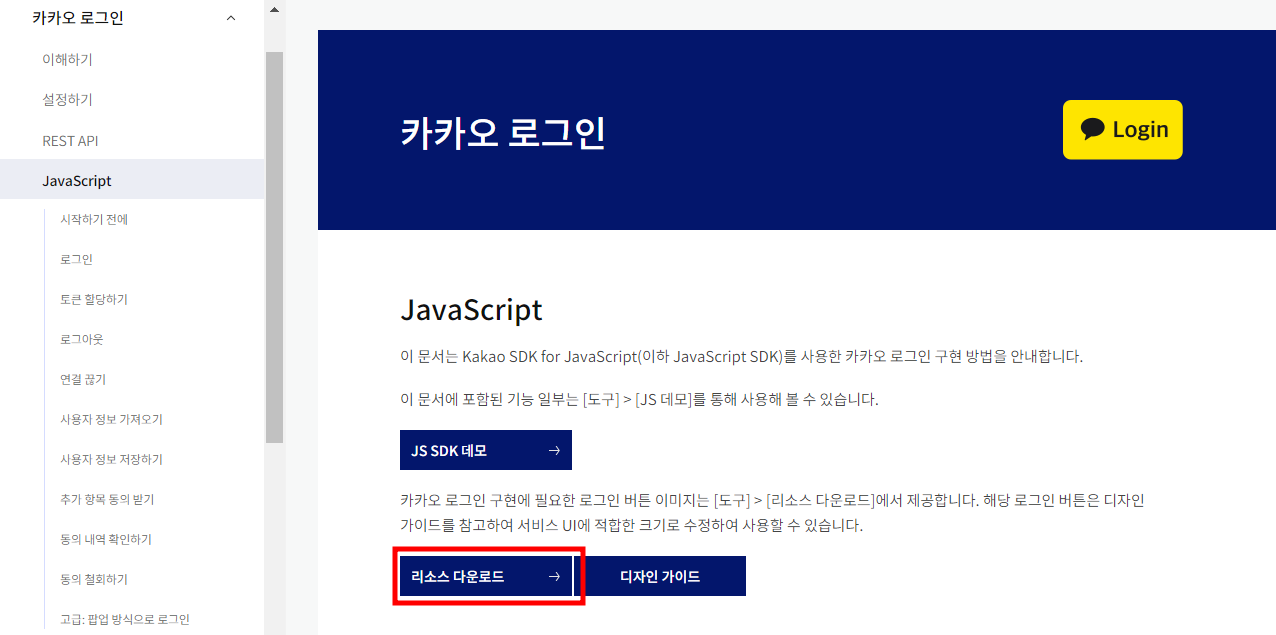Open the 설정하기 sidebar page
This screenshot has width=1276, height=635.
coord(67,100)
